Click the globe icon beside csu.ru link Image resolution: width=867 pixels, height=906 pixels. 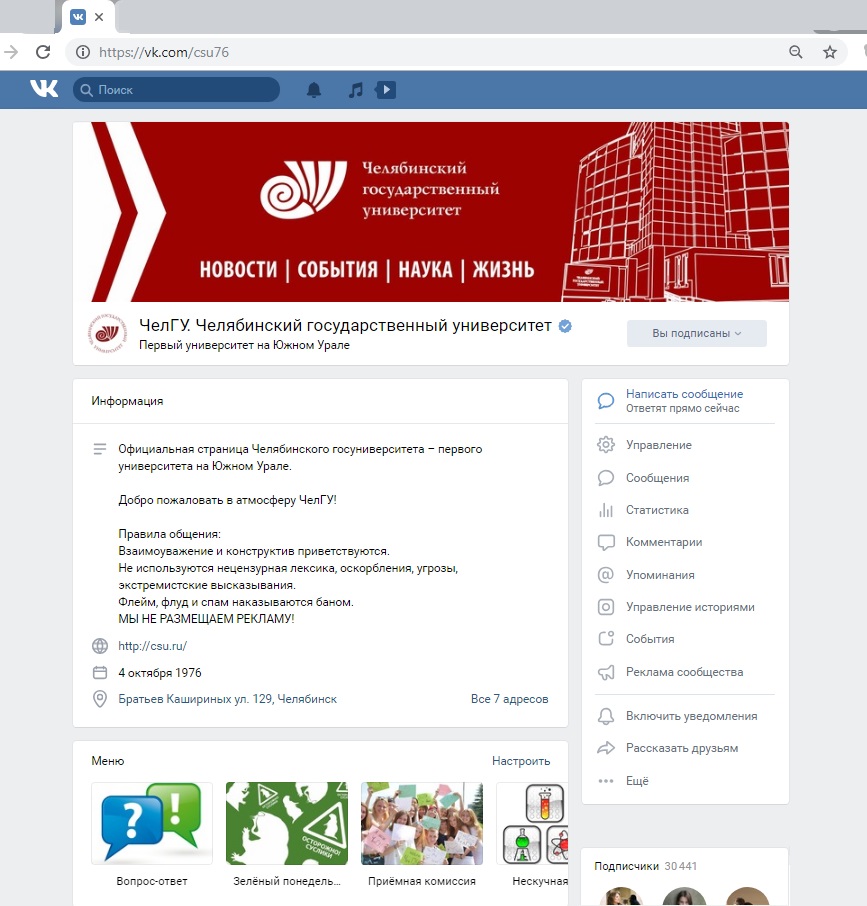pyautogui.click(x=100, y=646)
